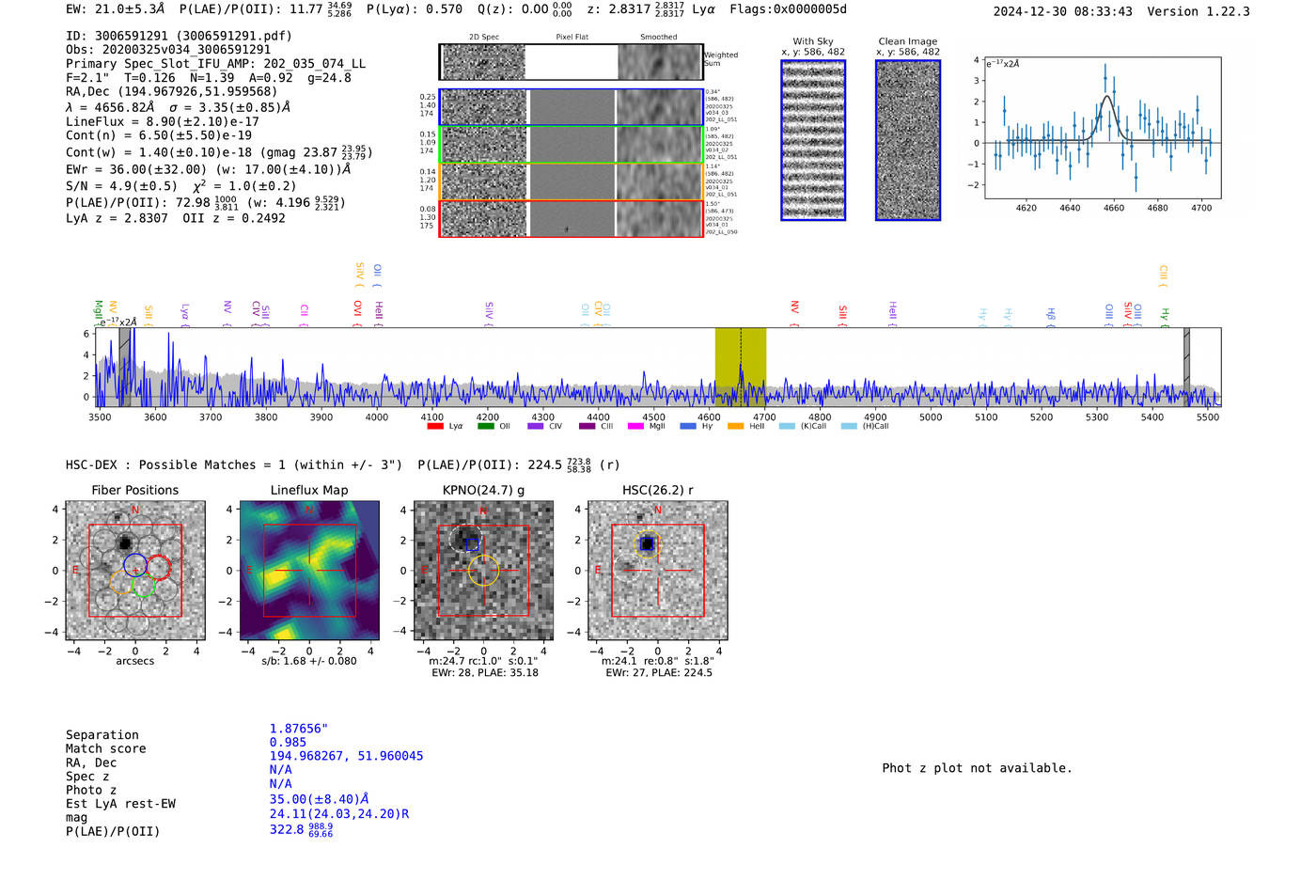Click the Pixel Flat column label

coord(572,38)
